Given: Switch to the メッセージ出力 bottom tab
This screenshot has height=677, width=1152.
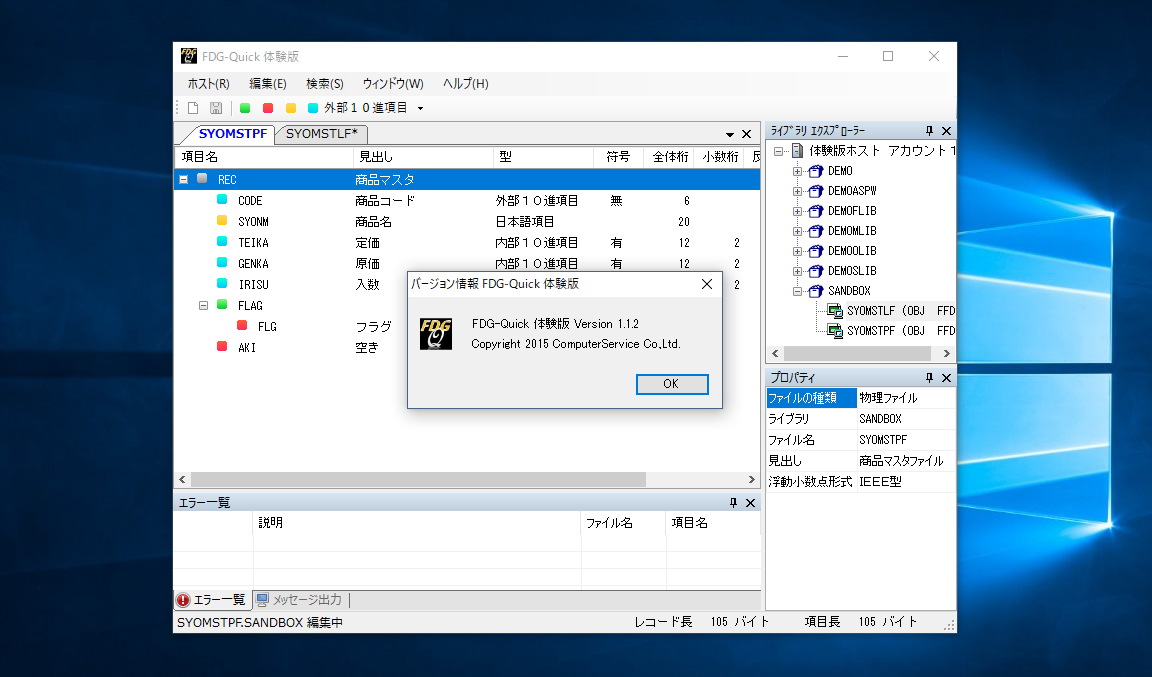Looking at the screenshot, I should point(300,600).
